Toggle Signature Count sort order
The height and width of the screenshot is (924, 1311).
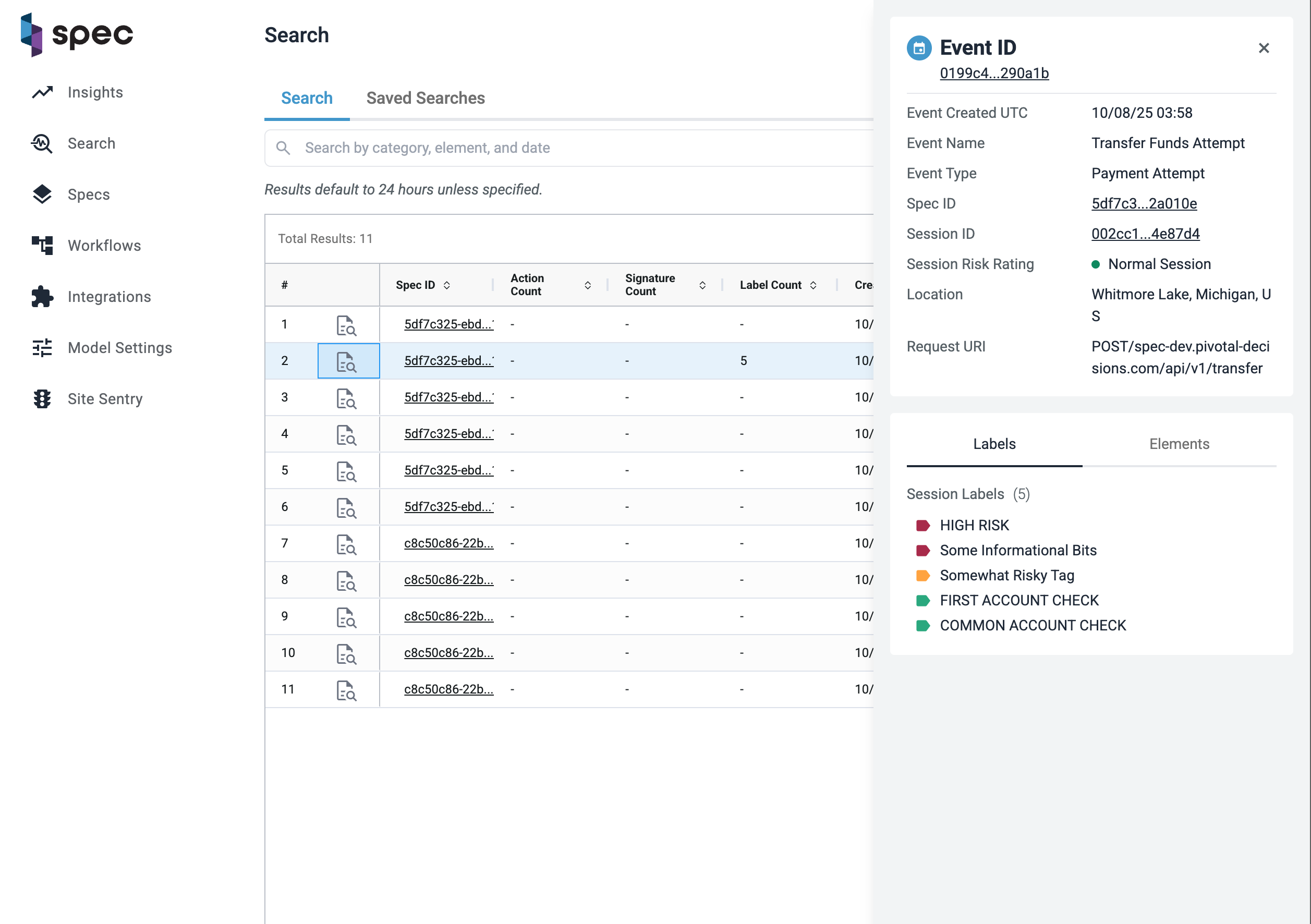point(702,285)
